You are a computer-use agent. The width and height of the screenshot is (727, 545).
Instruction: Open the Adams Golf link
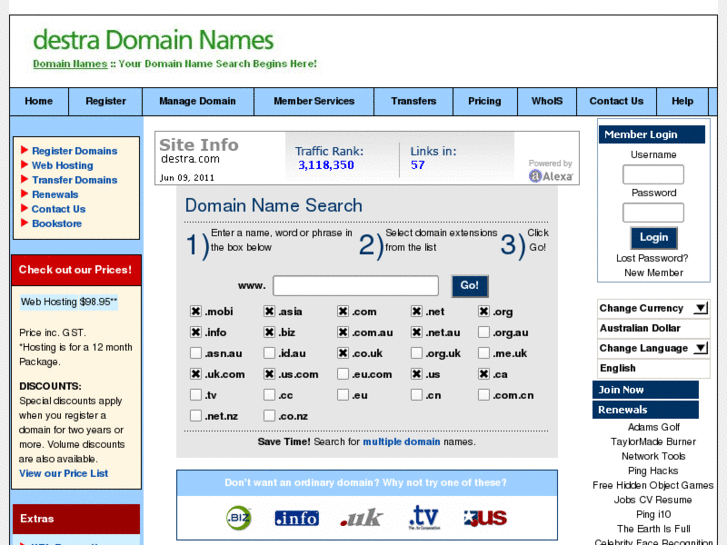pos(654,427)
